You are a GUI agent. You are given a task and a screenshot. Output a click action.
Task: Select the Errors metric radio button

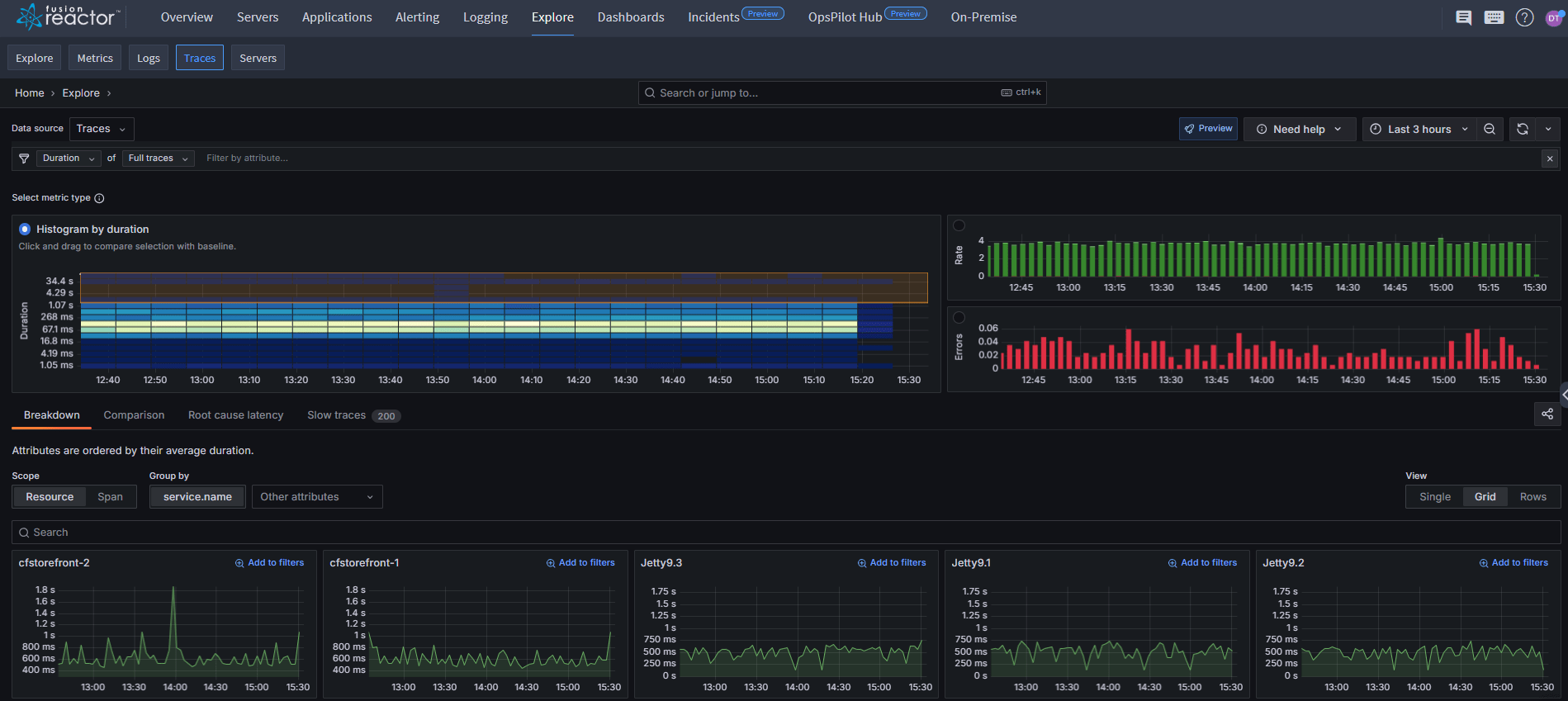[x=959, y=317]
